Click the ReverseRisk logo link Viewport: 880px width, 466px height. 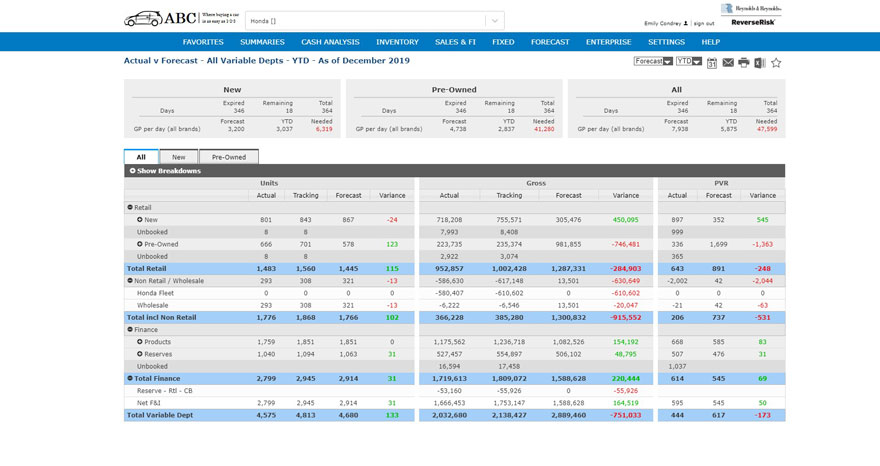point(753,22)
